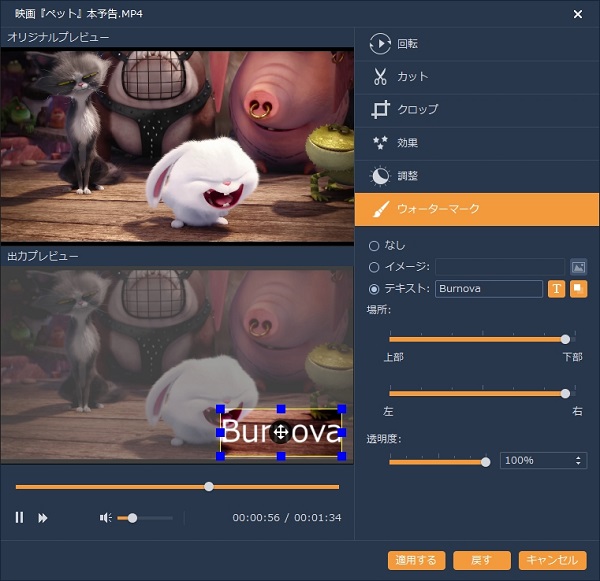Select the なし radio option
The height and width of the screenshot is (581, 600).
pos(374,245)
